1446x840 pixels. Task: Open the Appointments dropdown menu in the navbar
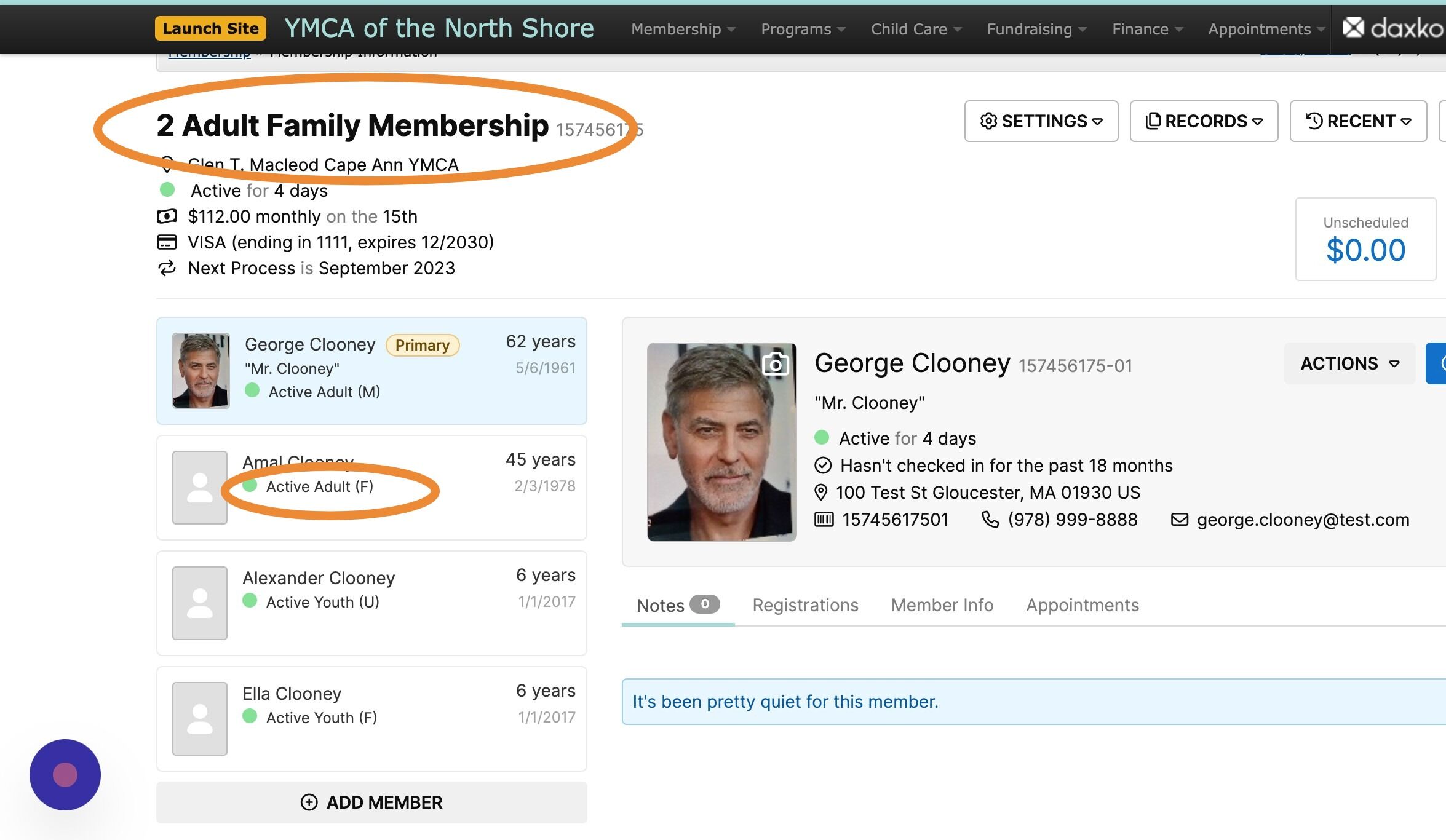(1266, 29)
